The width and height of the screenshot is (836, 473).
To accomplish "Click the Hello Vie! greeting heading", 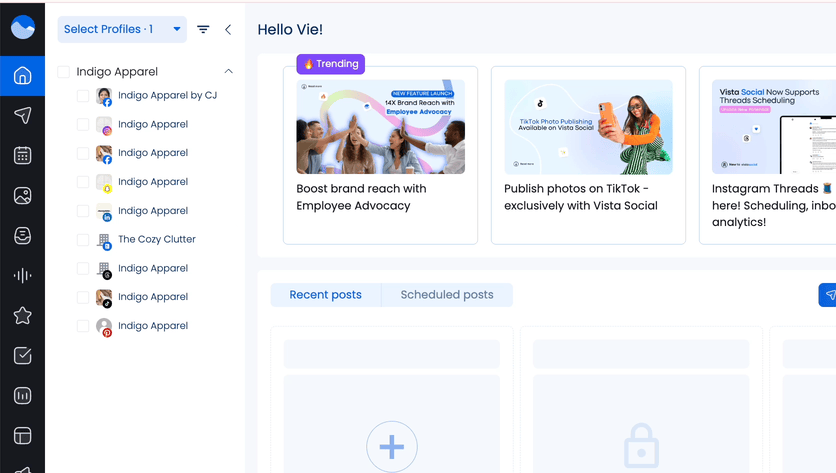I will click(290, 30).
